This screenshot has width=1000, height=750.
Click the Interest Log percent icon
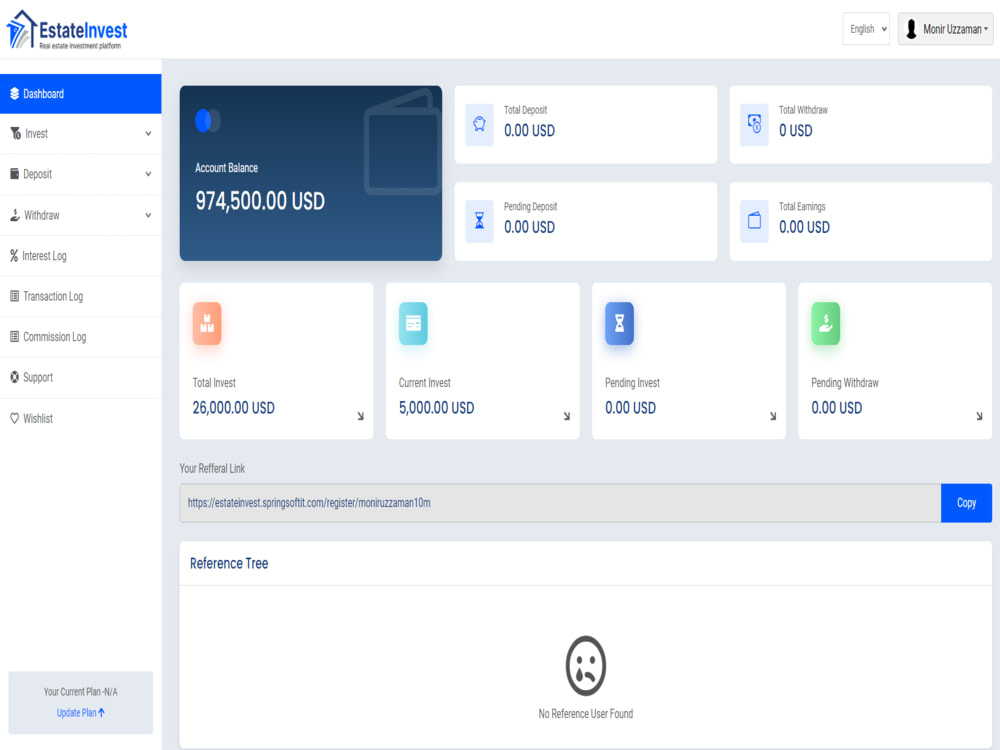(x=14, y=256)
